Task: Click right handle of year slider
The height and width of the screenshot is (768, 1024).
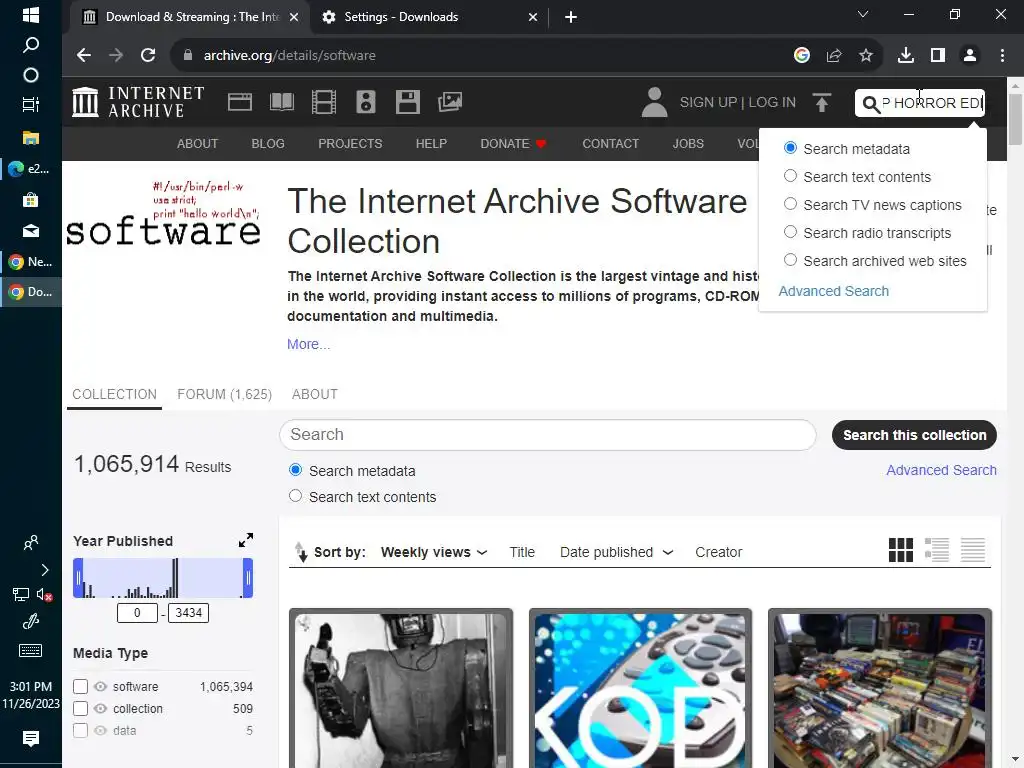Action: click(x=248, y=577)
